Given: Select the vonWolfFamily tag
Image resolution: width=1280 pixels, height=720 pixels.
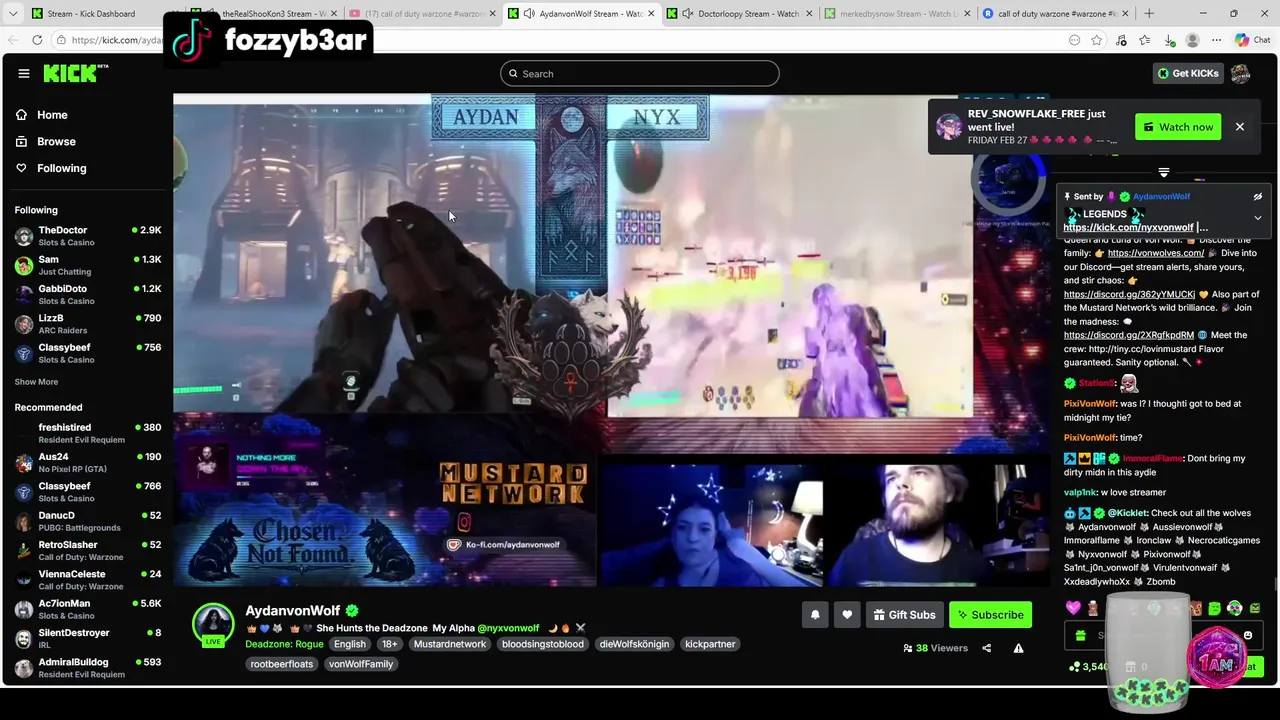Looking at the screenshot, I should pyautogui.click(x=361, y=664).
